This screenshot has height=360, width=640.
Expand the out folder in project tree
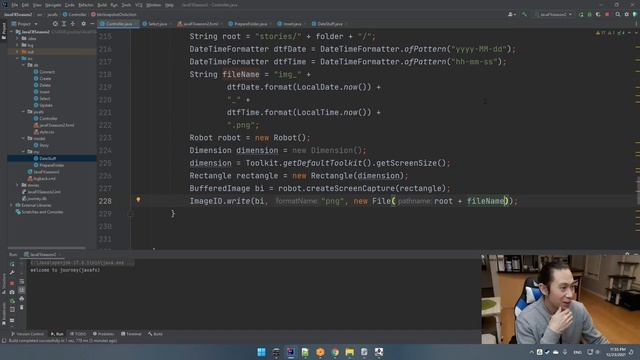pyautogui.click(x=18, y=52)
